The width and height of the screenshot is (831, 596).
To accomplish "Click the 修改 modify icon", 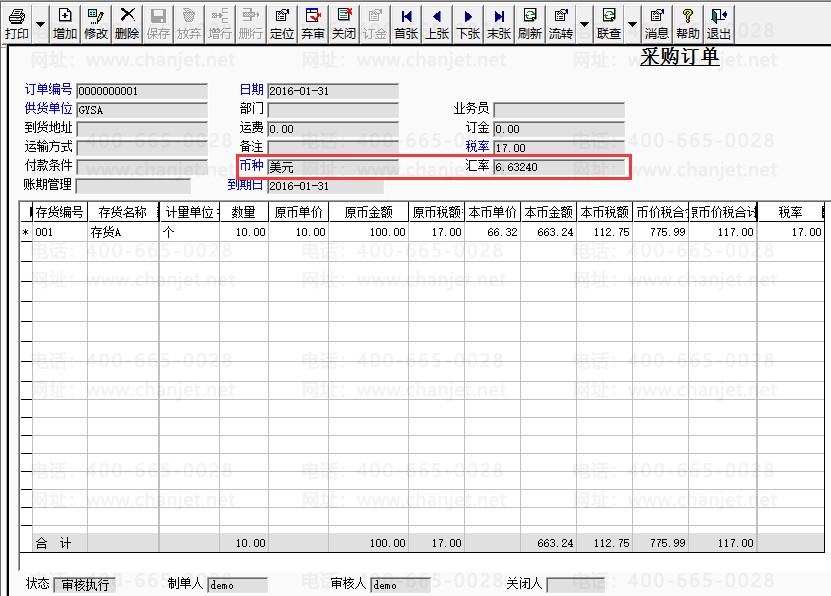I will pyautogui.click(x=94, y=22).
